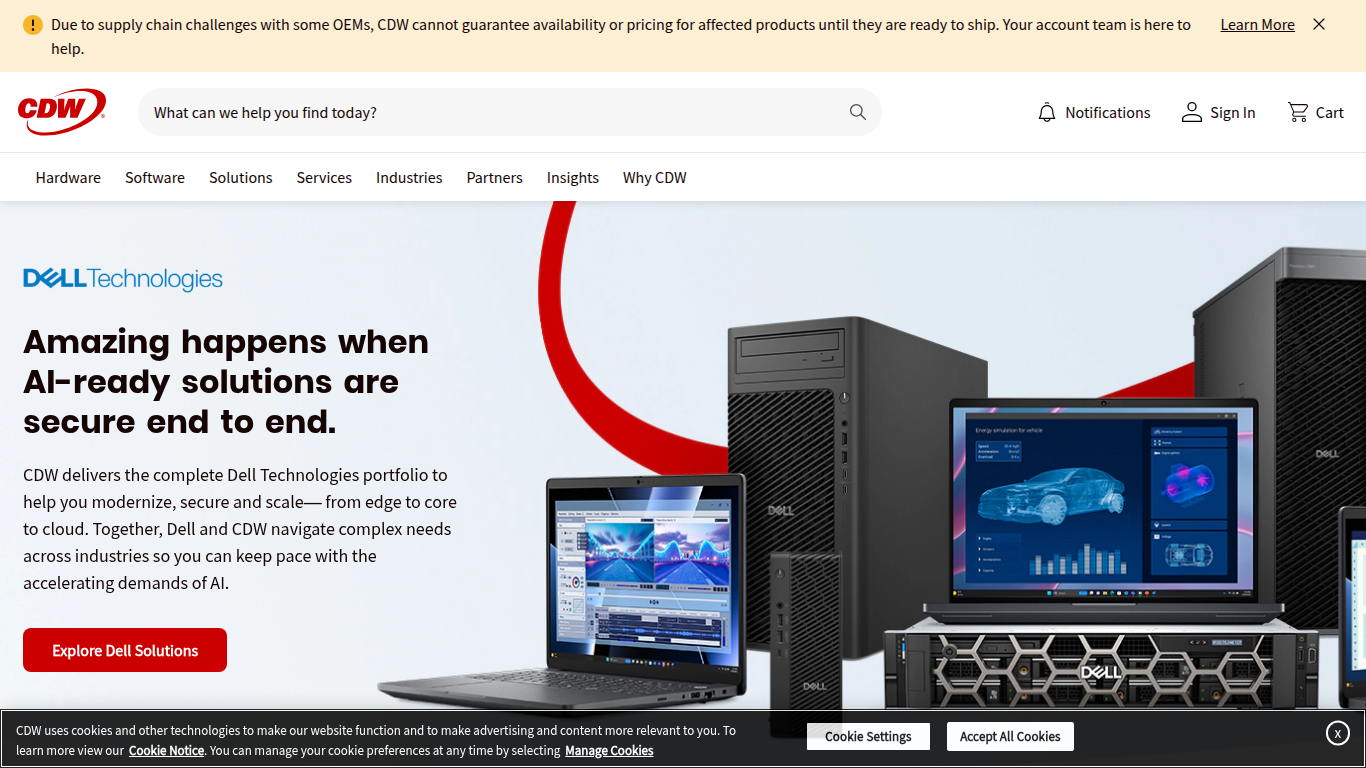Open the Software menu
This screenshot has width=1366, height=768.
pos(155,177)
